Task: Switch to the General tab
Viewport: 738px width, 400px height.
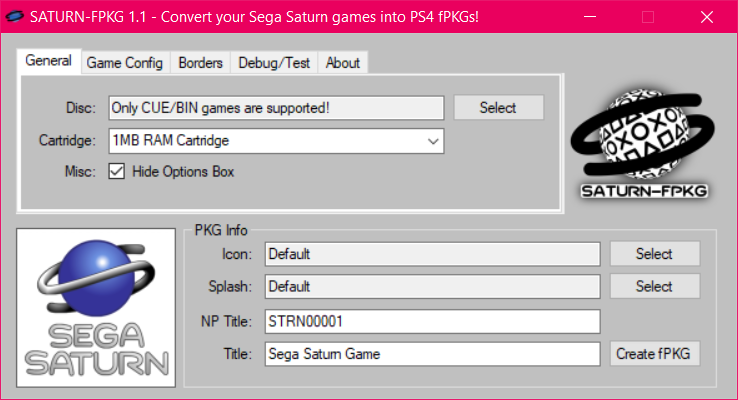Action: click(x=48, y=61)
